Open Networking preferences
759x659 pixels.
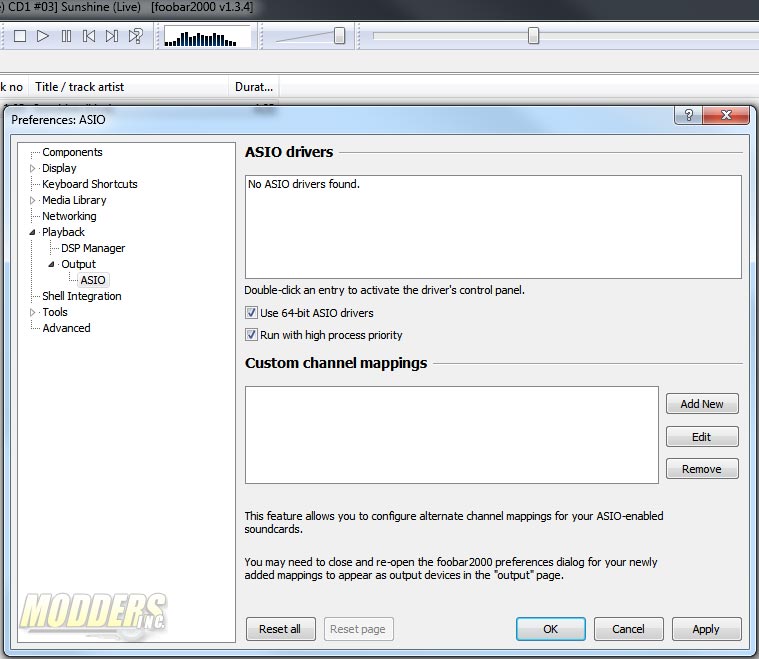point(69,216)
